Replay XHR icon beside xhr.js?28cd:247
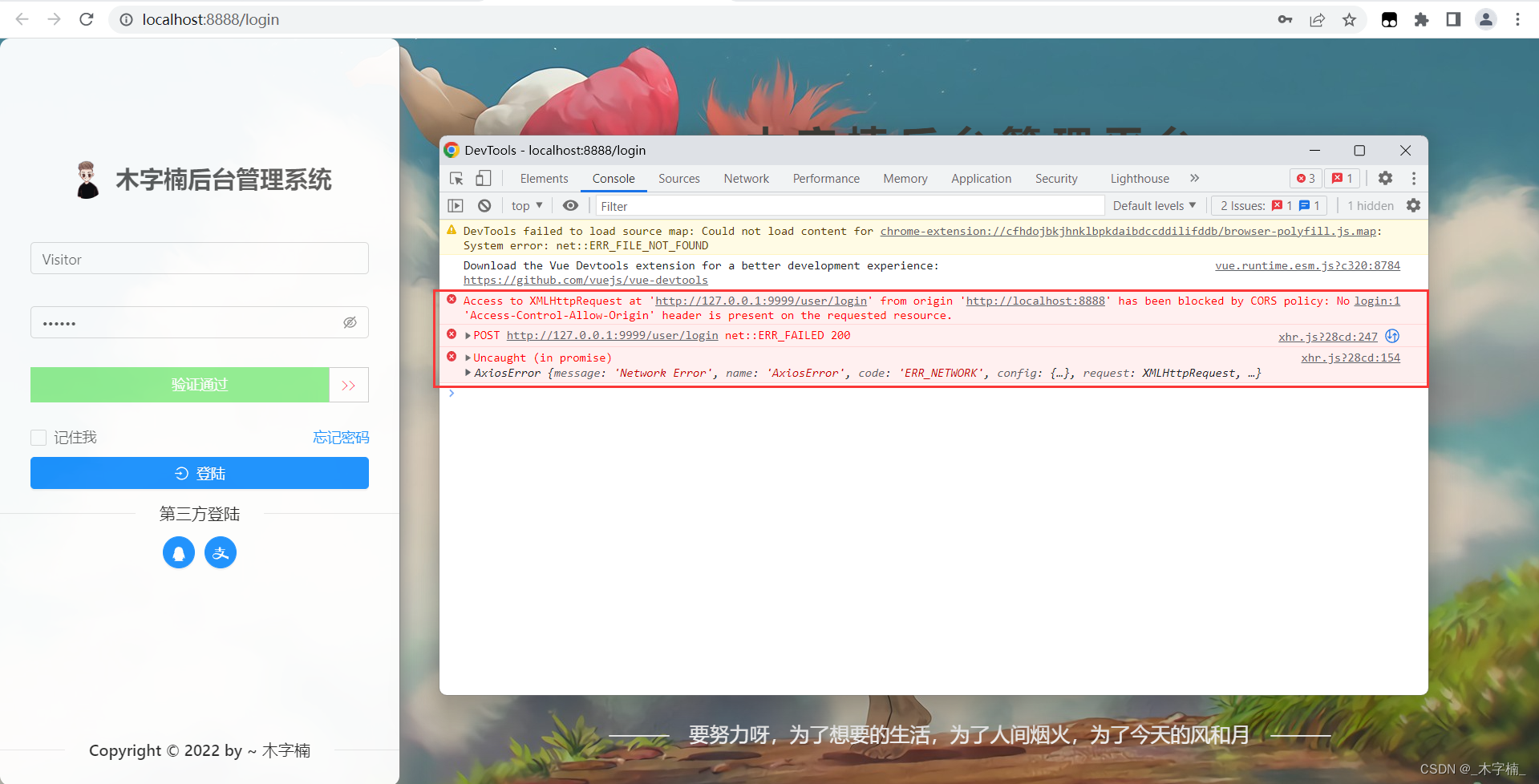Image resolution: width=1539 pixels, height=784 pixels. (1392, 336)
